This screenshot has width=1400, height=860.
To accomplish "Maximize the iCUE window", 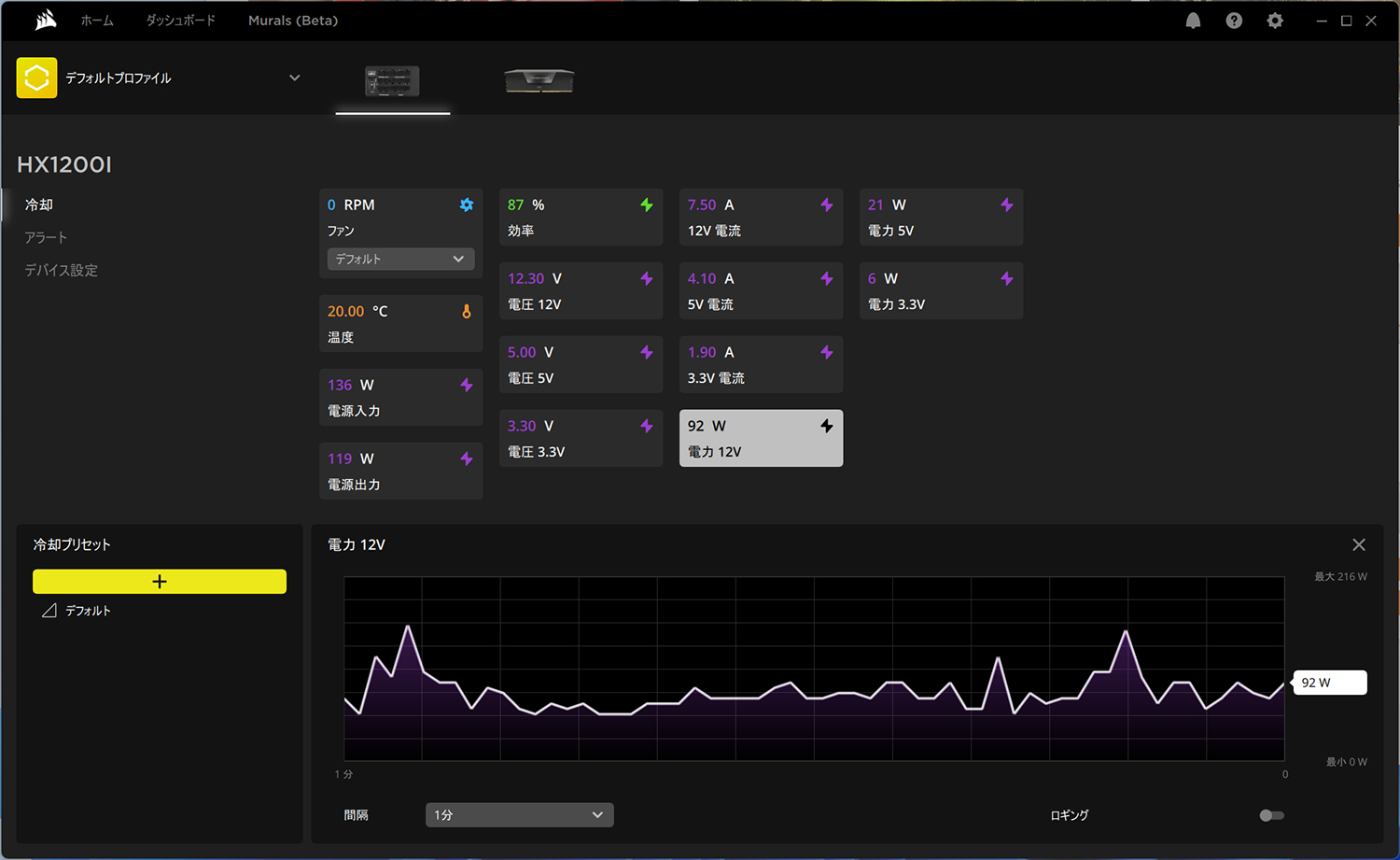I will coord(1347,21).
